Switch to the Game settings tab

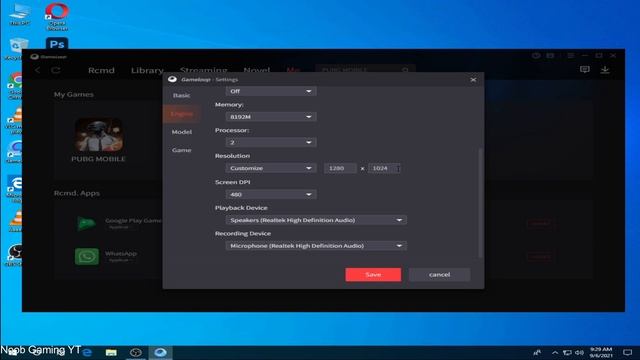(182, 150)
